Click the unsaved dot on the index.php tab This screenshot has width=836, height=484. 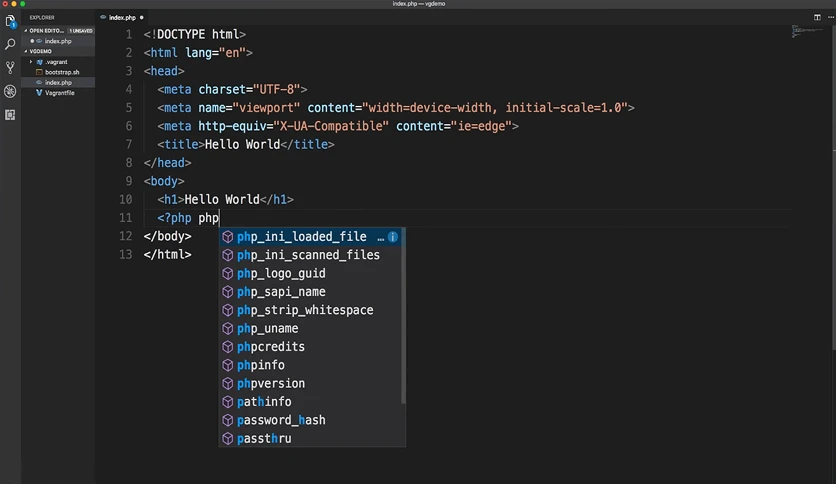pos(141,18)
